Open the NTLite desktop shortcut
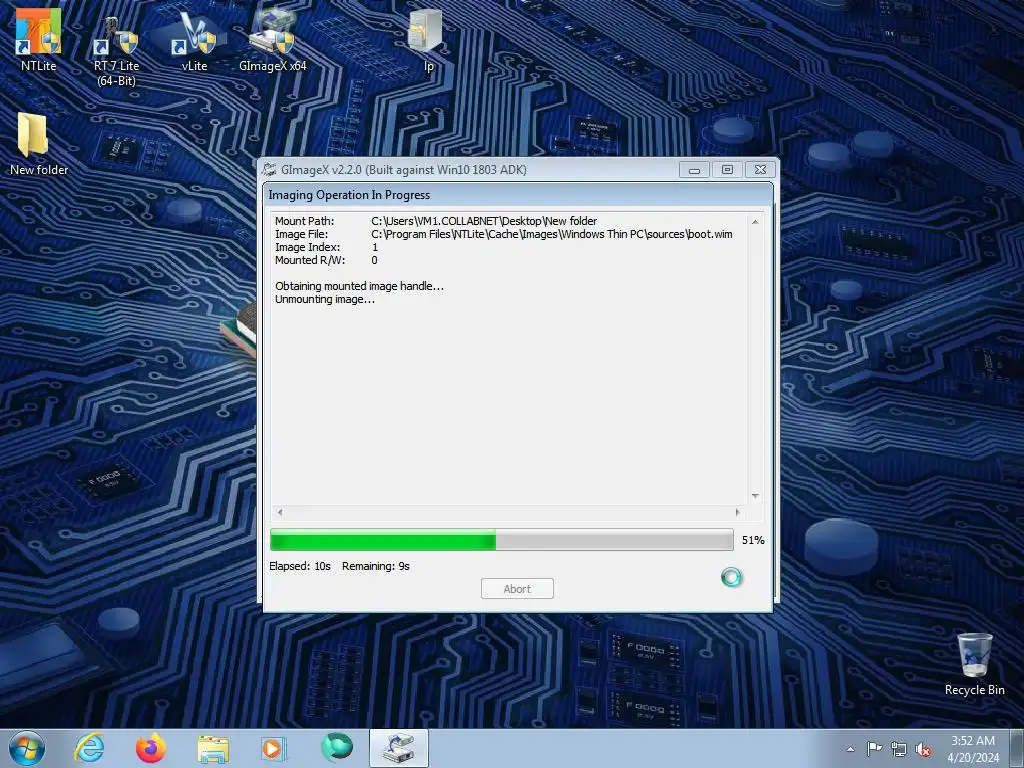The image size is (1024, 768). pyautogui.click(x=38, y=40)
